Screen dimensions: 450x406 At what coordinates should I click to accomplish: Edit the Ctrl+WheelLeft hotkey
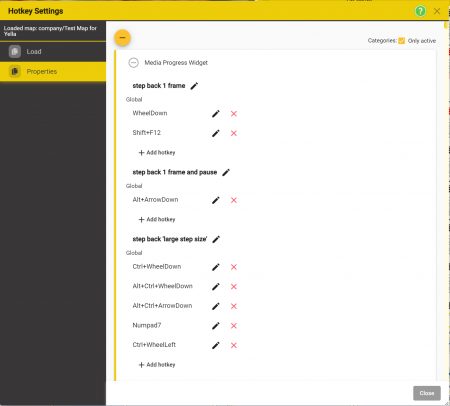click(x=216, y=345)
